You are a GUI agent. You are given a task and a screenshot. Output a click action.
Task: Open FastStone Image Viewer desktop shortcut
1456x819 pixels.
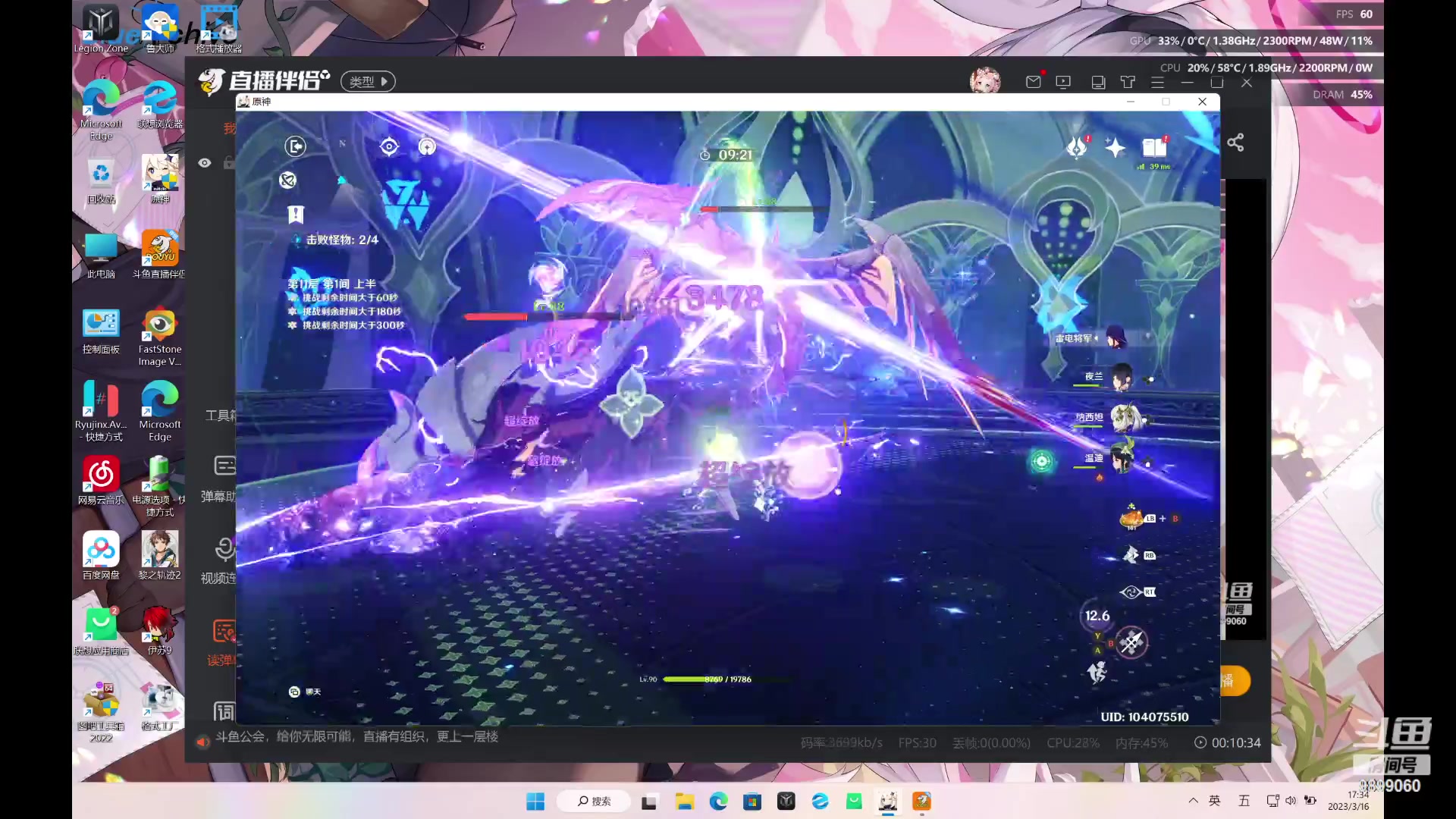point(160,337)
